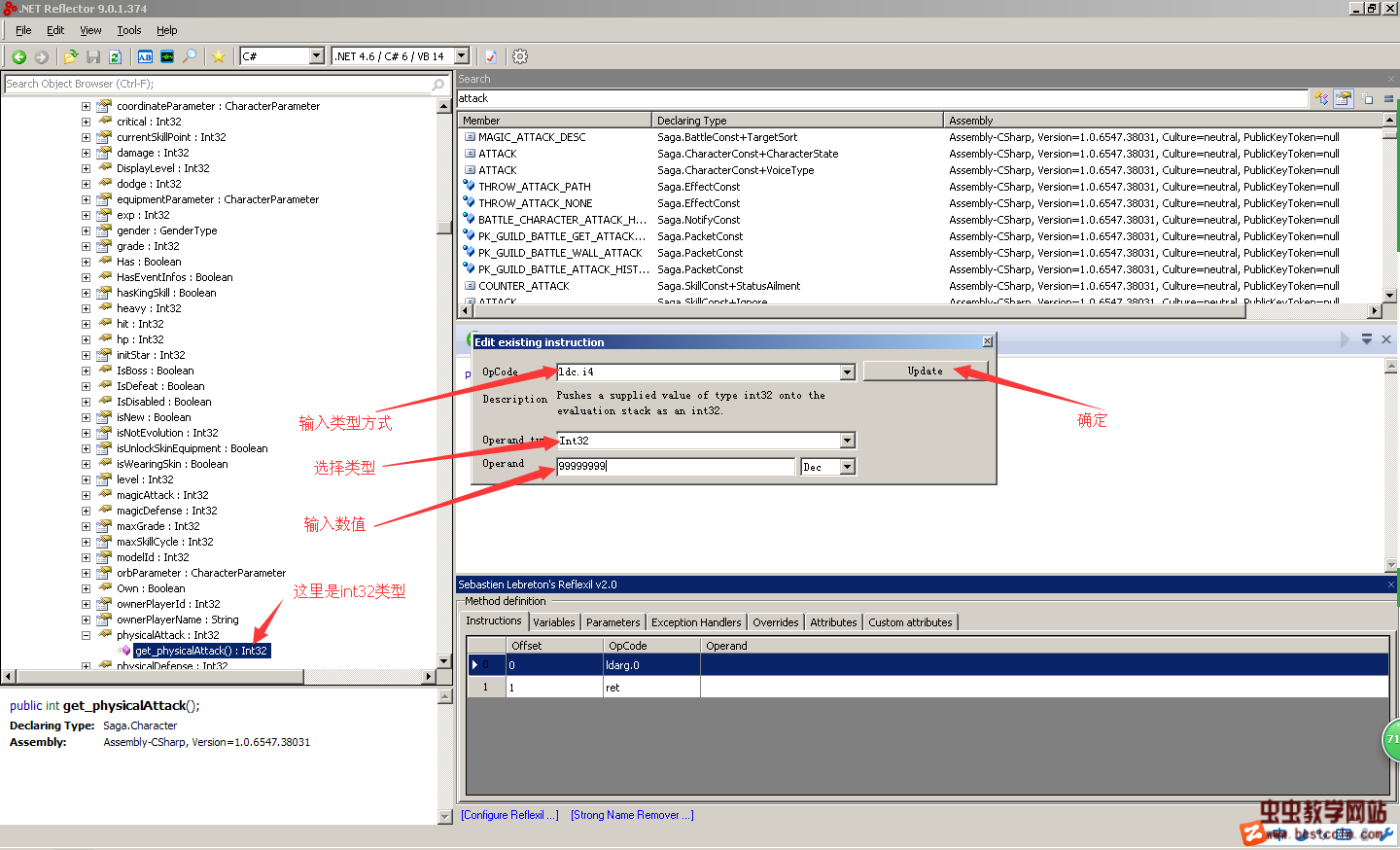The height and width of the screenshot is (850, 1400).
Task: Switch to the Exception Handlers tab
Action: click(x=695, y=622)
